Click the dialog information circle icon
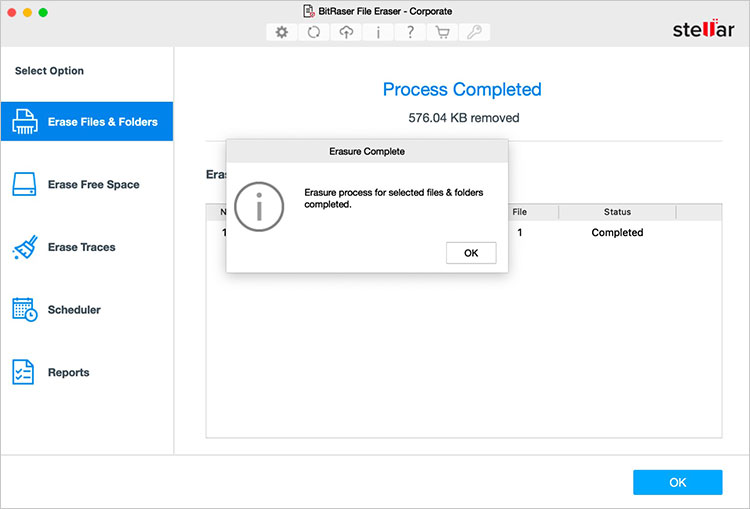The height and width of the screenshot is (509, 750). (259, 207)
